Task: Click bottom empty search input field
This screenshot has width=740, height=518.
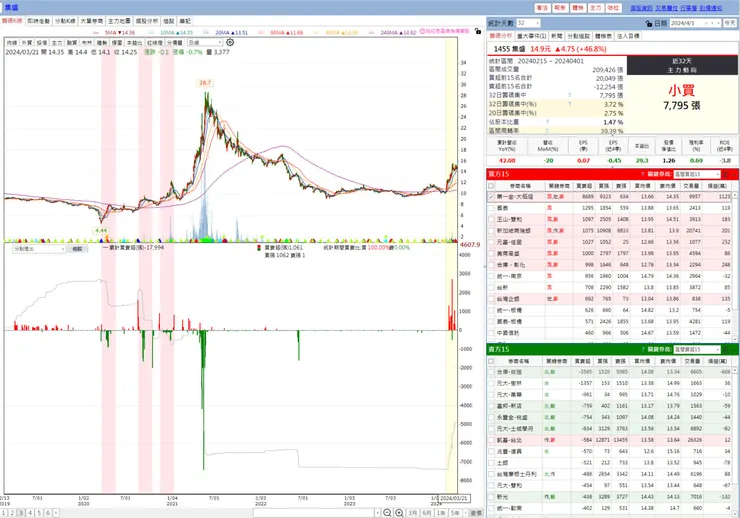Action: 314,513
